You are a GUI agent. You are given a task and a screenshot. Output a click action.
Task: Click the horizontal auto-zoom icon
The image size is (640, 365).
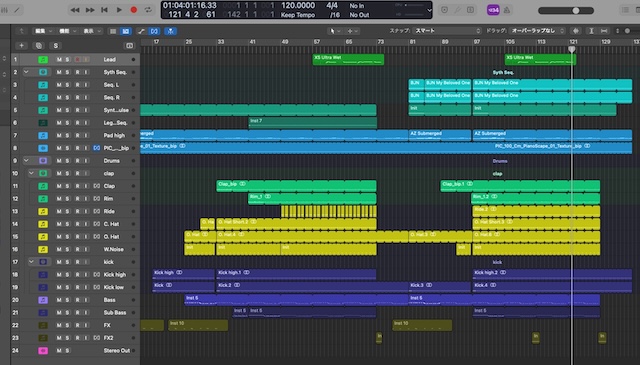click(x=604, y=31)
